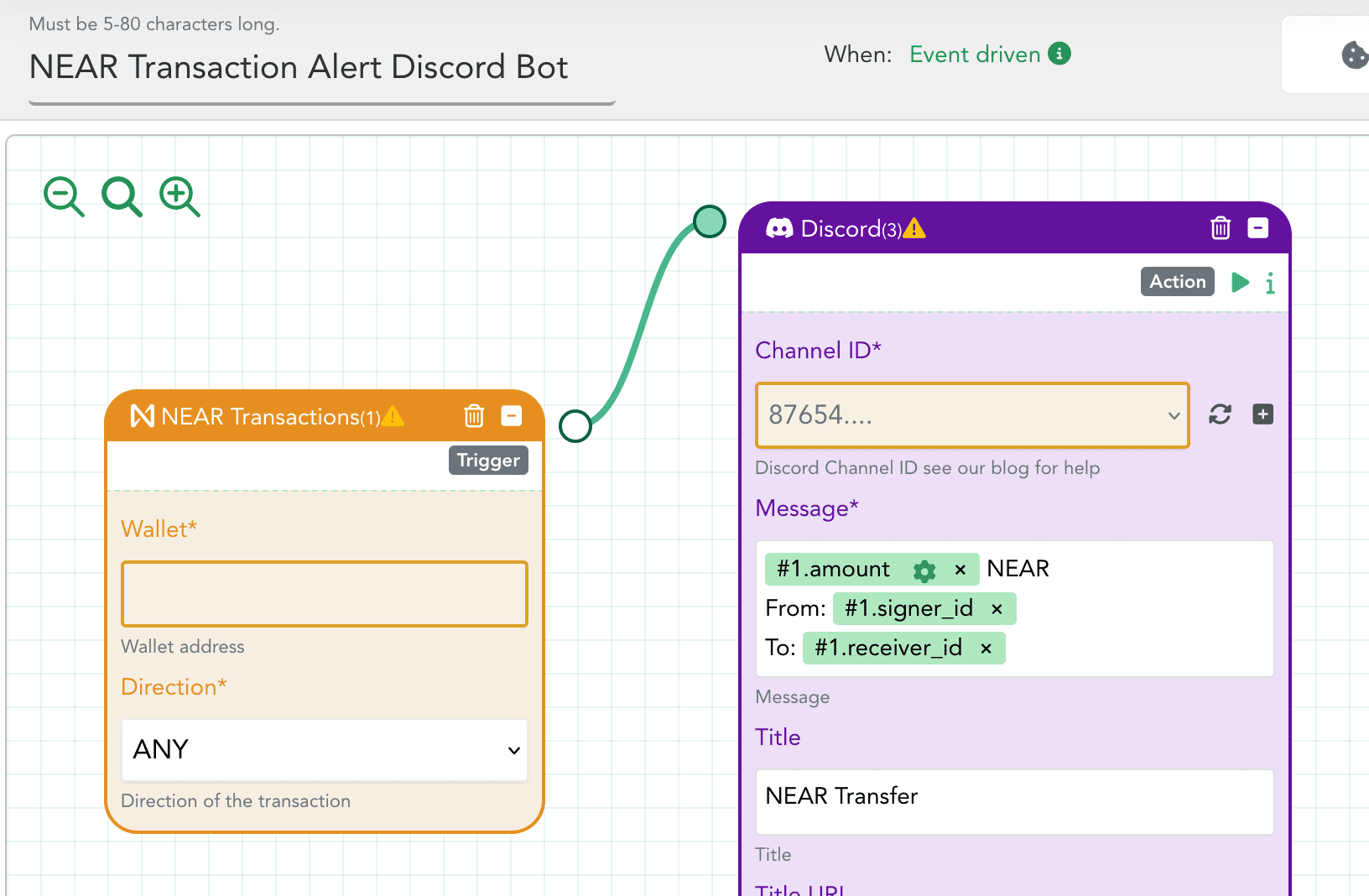Click the #1.amount token label

pos(833,569)
